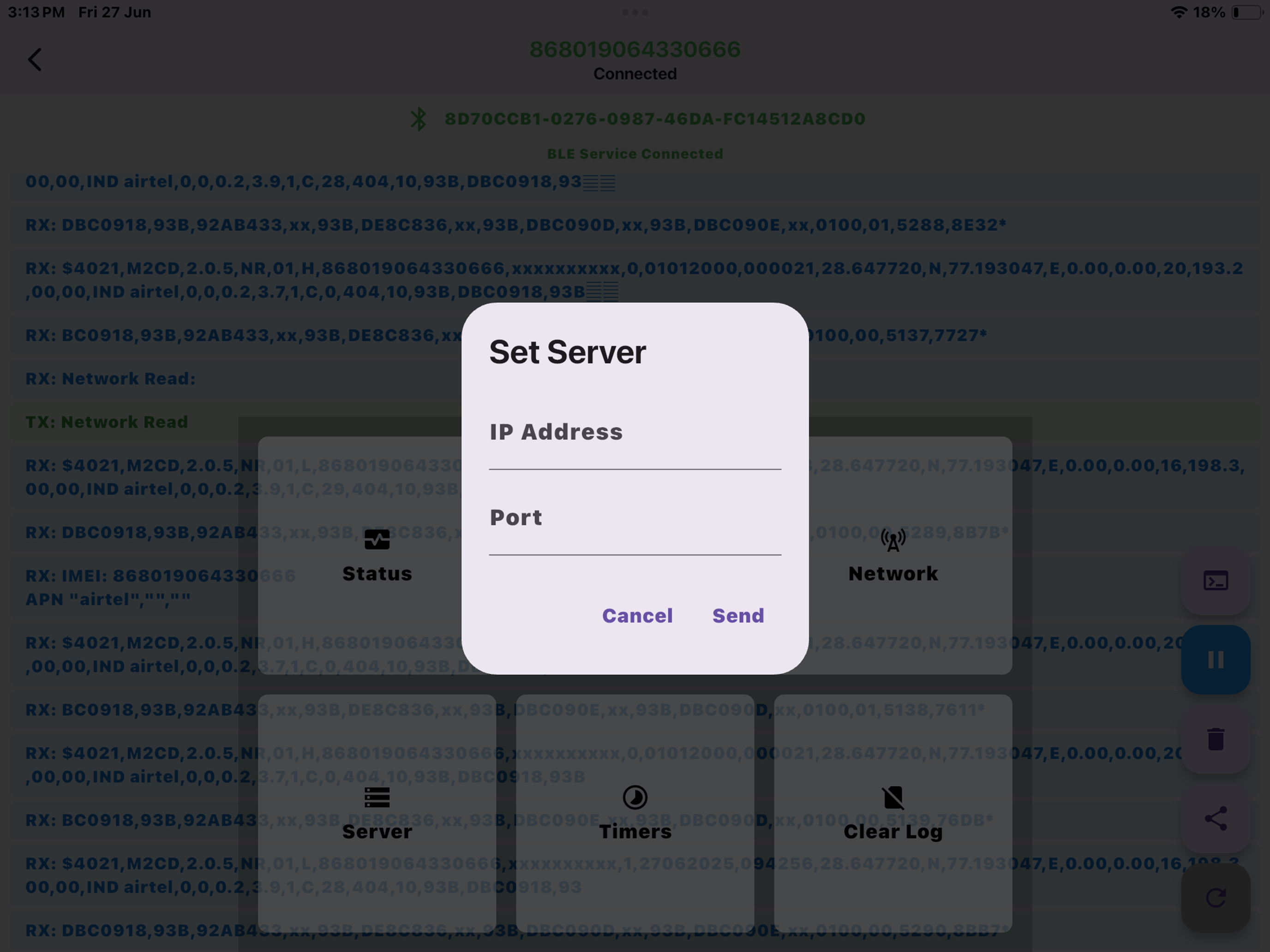Tap the three-dot multitasking indicator
The image size is (1270, 952).
pyautogui.click(x=635, y=12)
